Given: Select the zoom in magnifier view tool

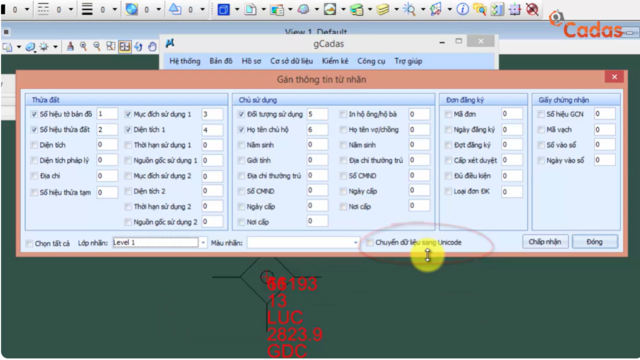Looking at the screenshot, I should tap(83, 47).
